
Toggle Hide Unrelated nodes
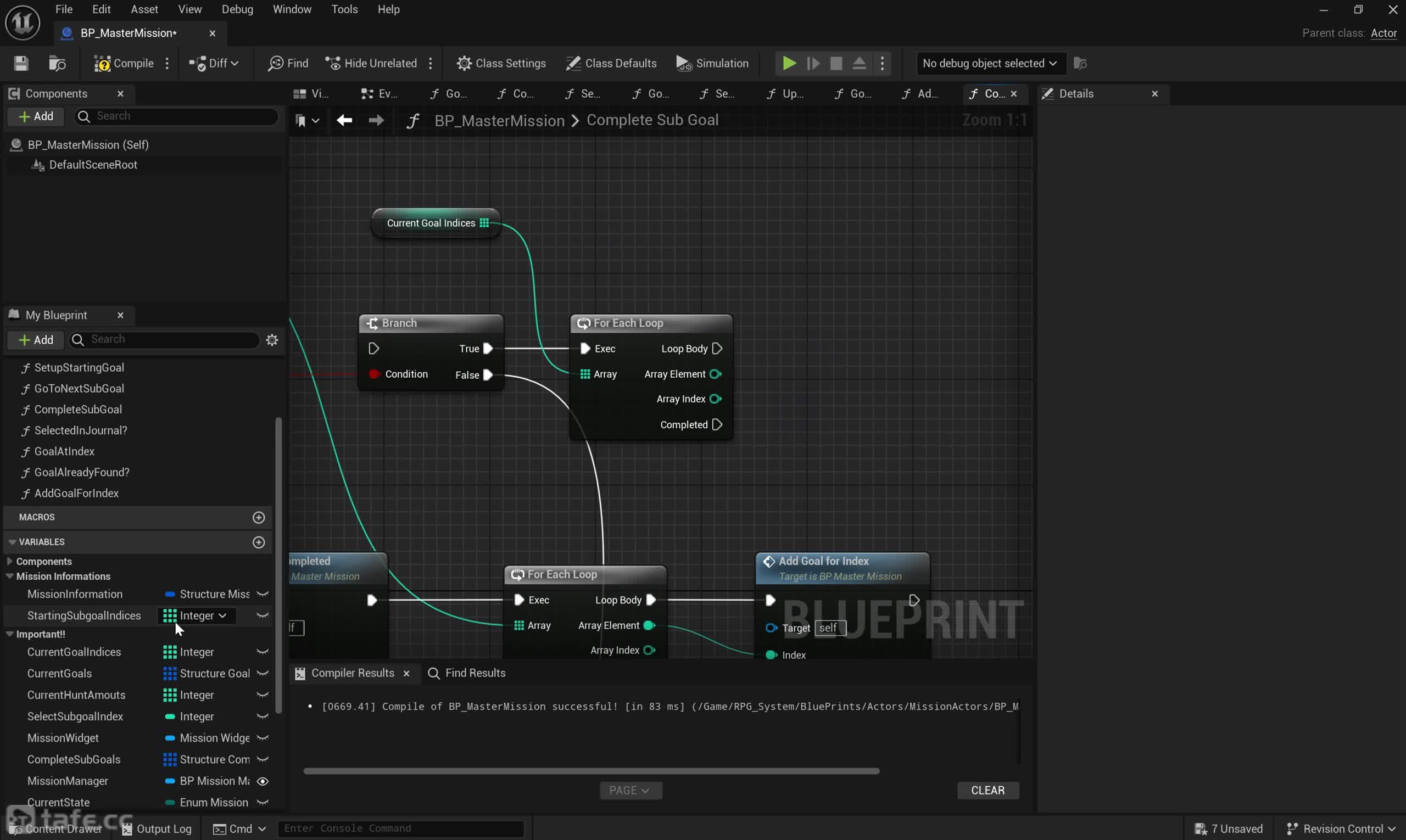371,63
